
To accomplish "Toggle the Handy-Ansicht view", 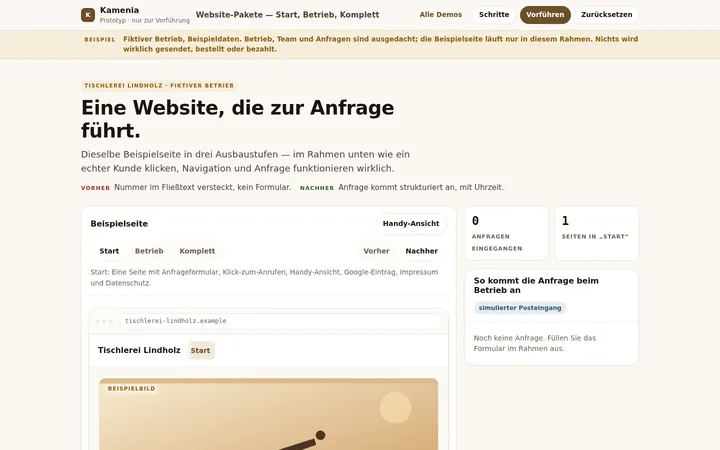I will pos(411,224).
